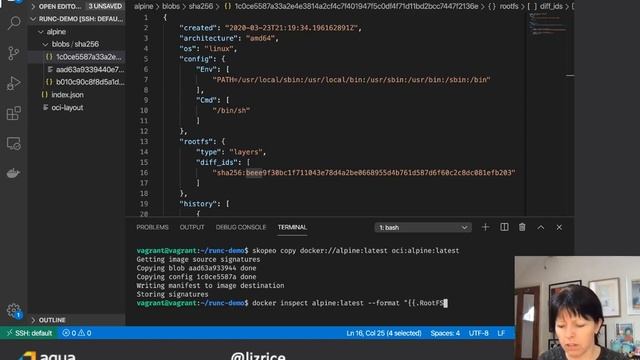Open the Search view in activity bar
This screenshot has width=640, height=360.
pyautogui.click(x=14, y=23)
